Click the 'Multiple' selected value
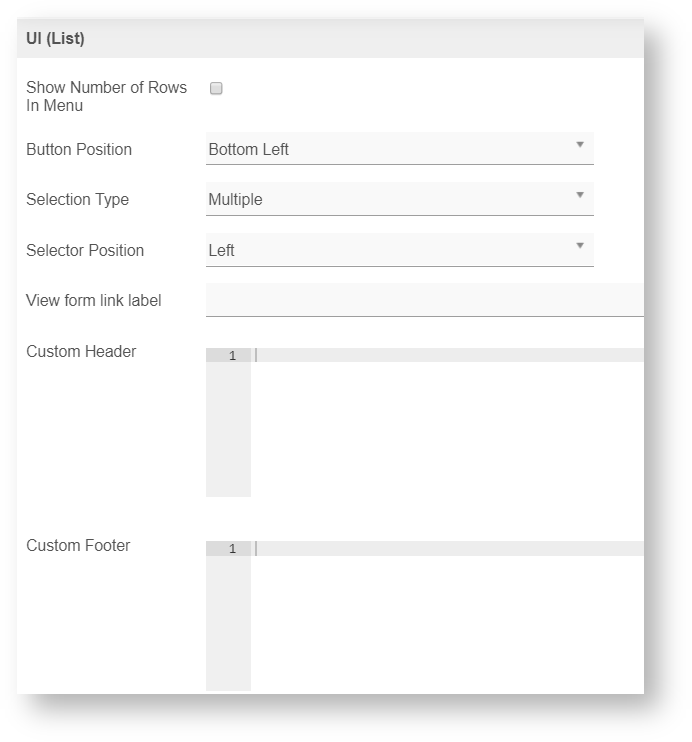692x742 pixels. pos(236,200)
